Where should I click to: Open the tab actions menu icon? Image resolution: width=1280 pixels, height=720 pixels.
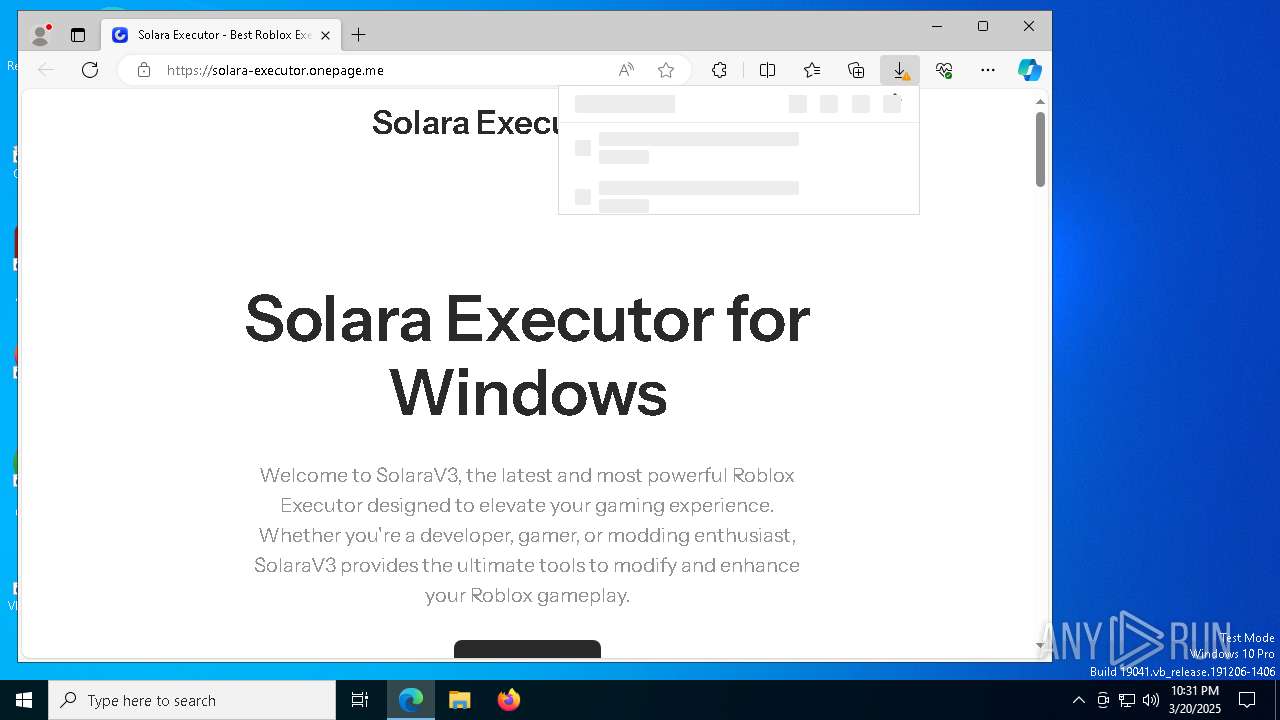(x=78, y=35)
